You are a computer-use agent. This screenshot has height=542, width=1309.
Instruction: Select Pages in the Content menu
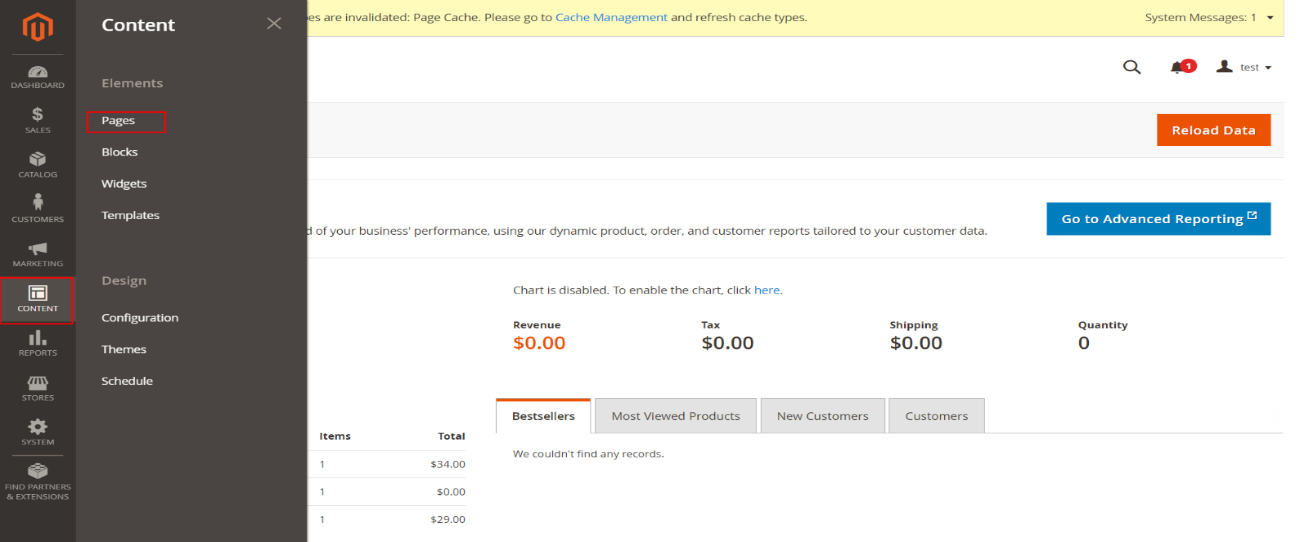click(x=118, y=121)
